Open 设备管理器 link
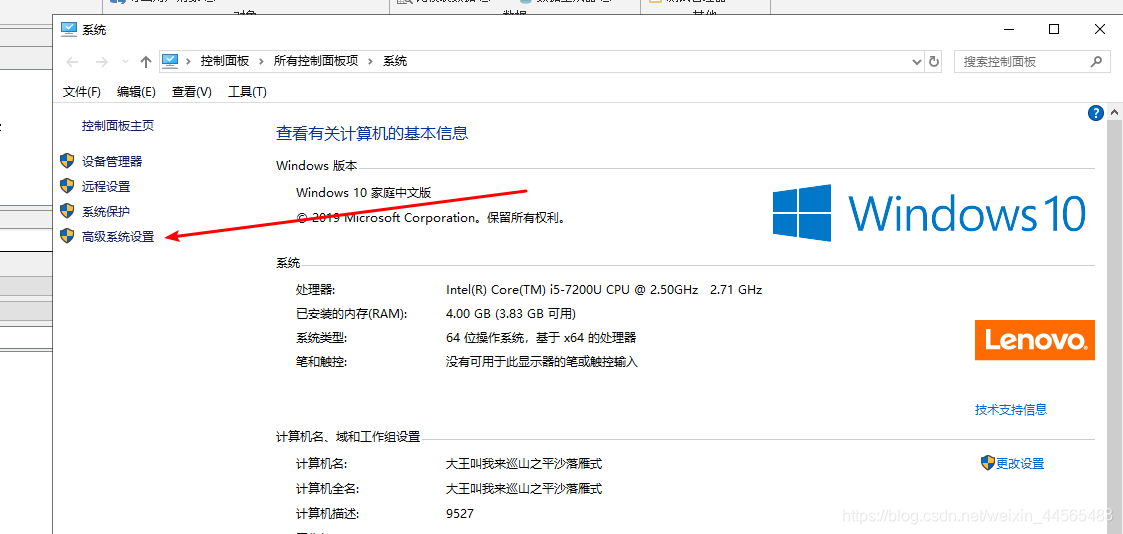Viewport: 1123px width, 534px height. 112,162
